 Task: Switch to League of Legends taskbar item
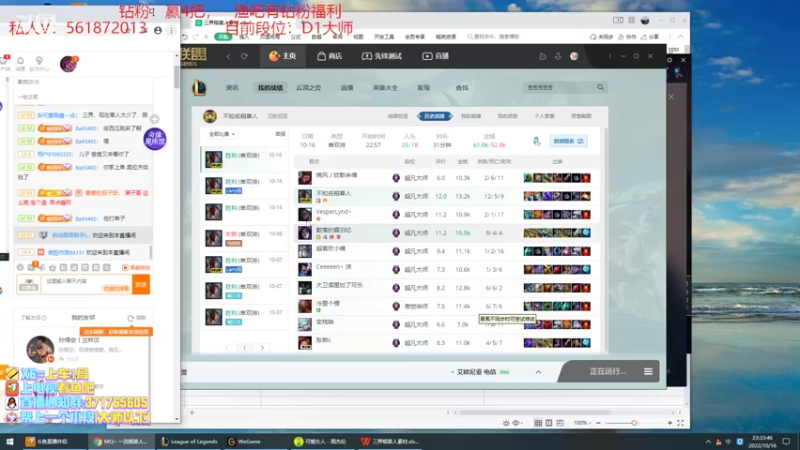coord(189,441)
